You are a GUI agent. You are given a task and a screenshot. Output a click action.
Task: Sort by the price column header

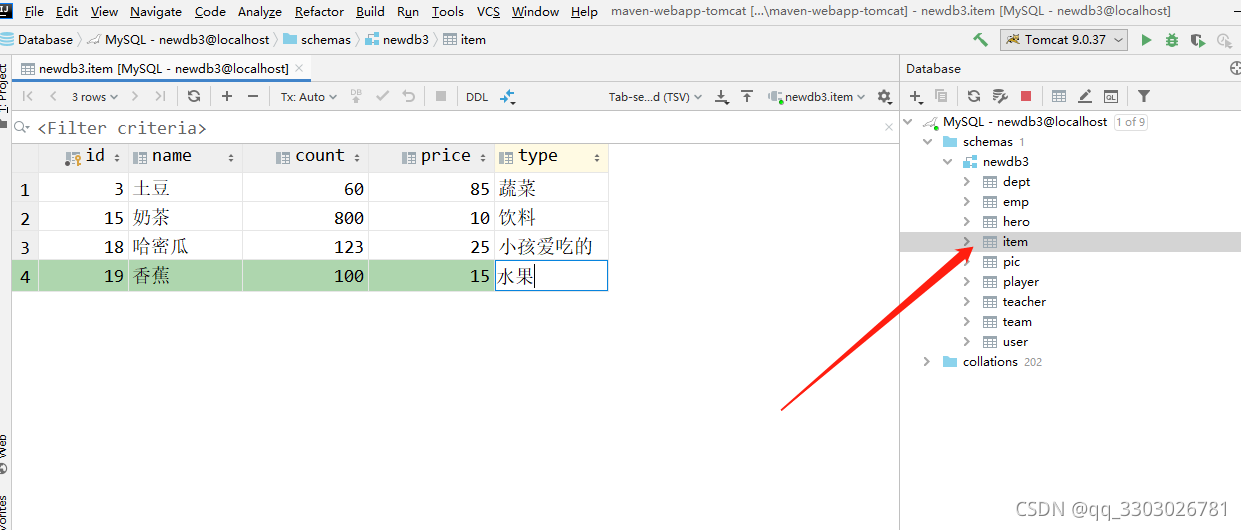pyautogui.click(x=431, y=157)
